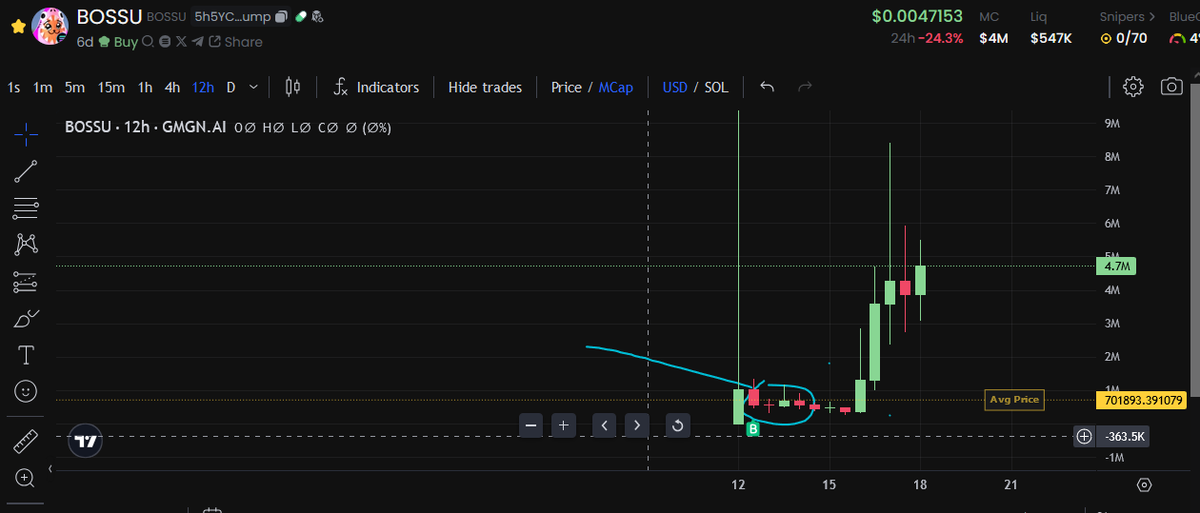Click the $4M market cap value

[993, 38]
